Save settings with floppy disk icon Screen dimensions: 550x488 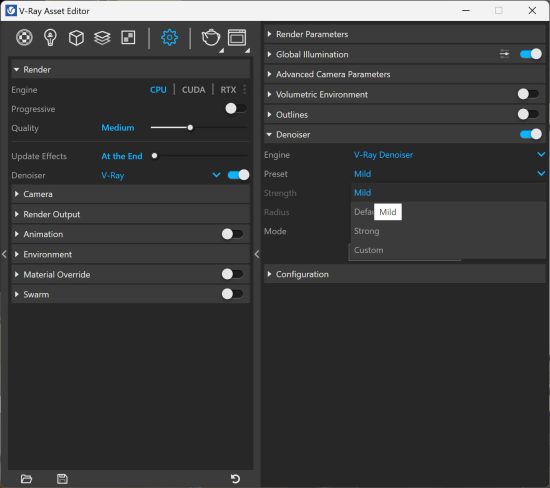coord(62,479)
